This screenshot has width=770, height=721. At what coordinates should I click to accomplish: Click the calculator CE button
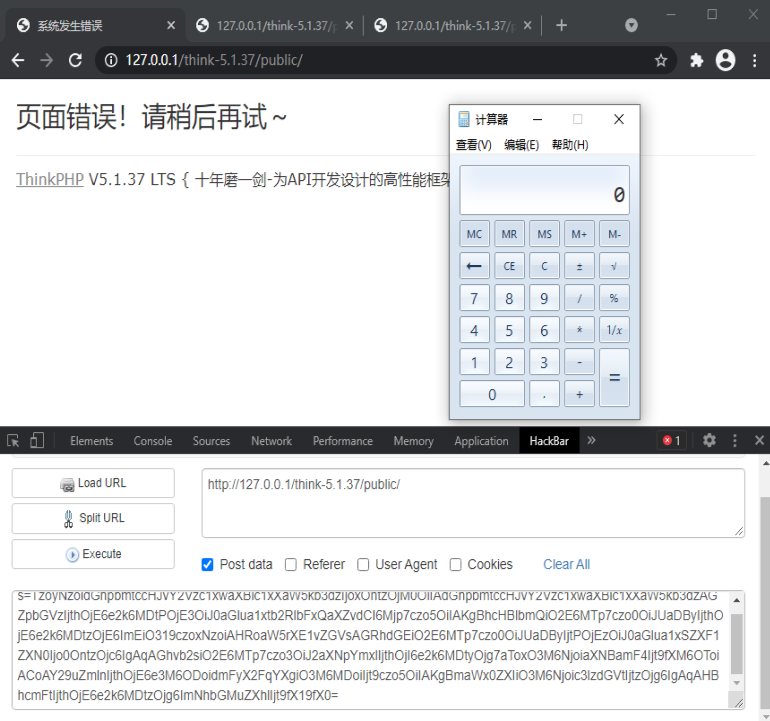[509, 266]
